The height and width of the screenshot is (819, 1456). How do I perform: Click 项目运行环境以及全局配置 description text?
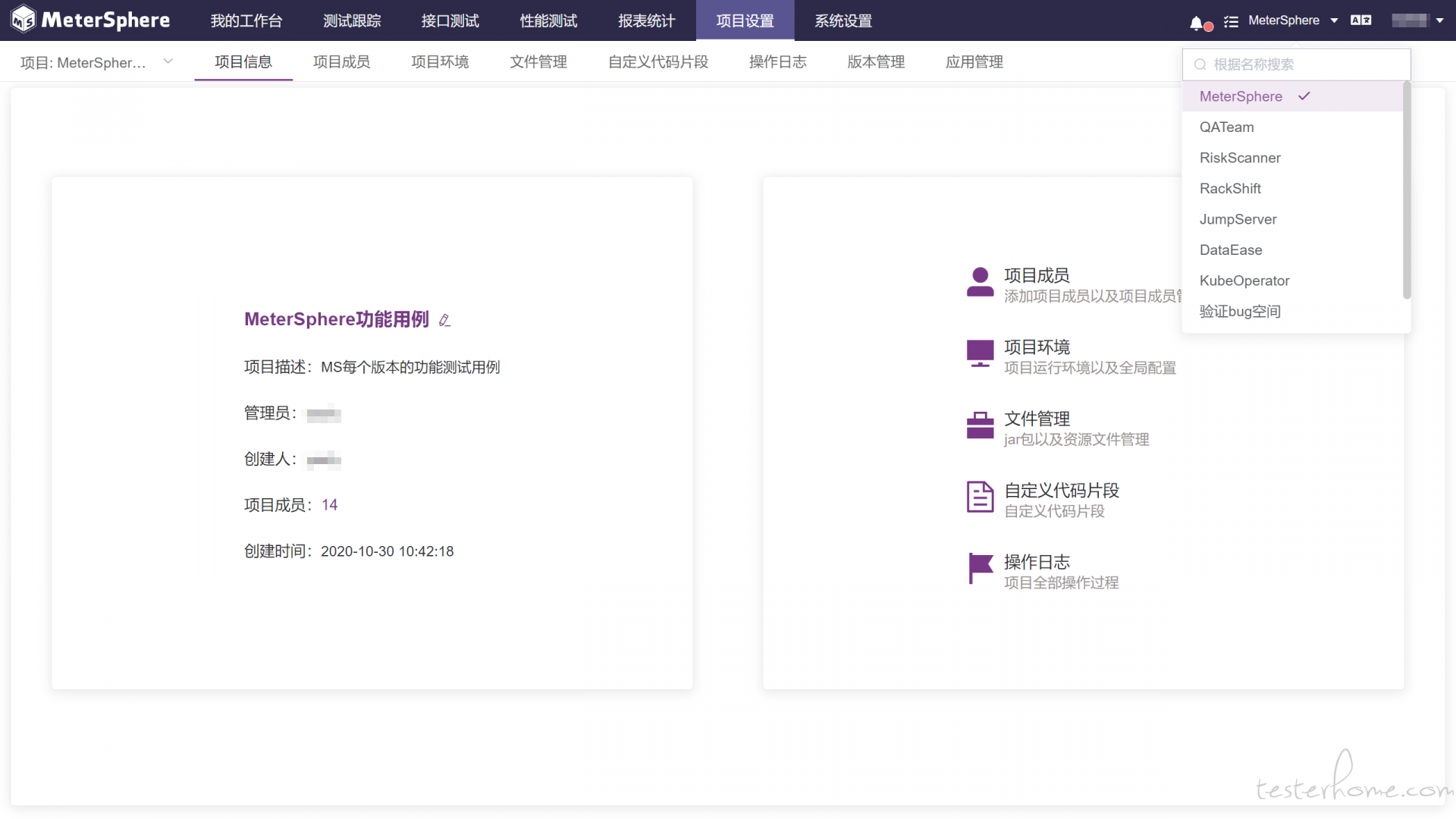coord(1090,368)
